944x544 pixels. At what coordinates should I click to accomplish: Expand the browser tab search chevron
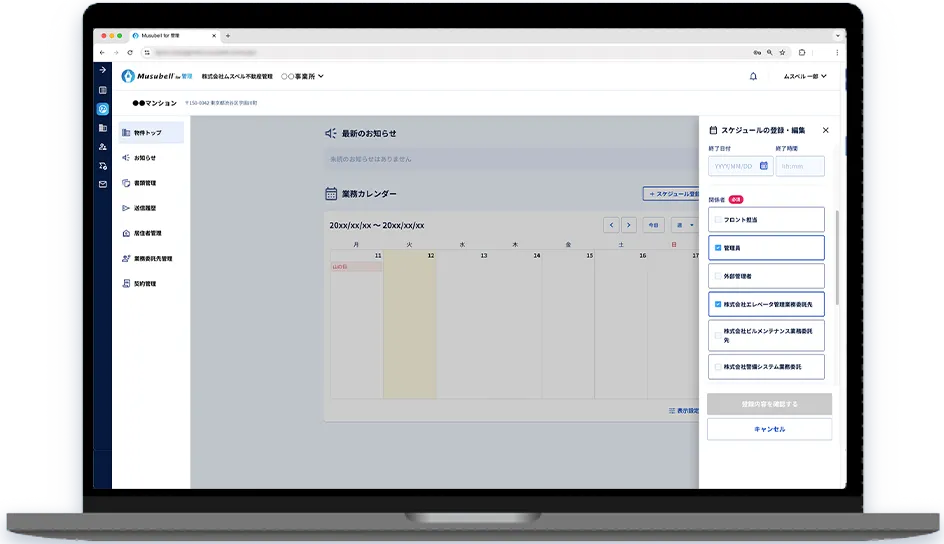pos(837,36)
